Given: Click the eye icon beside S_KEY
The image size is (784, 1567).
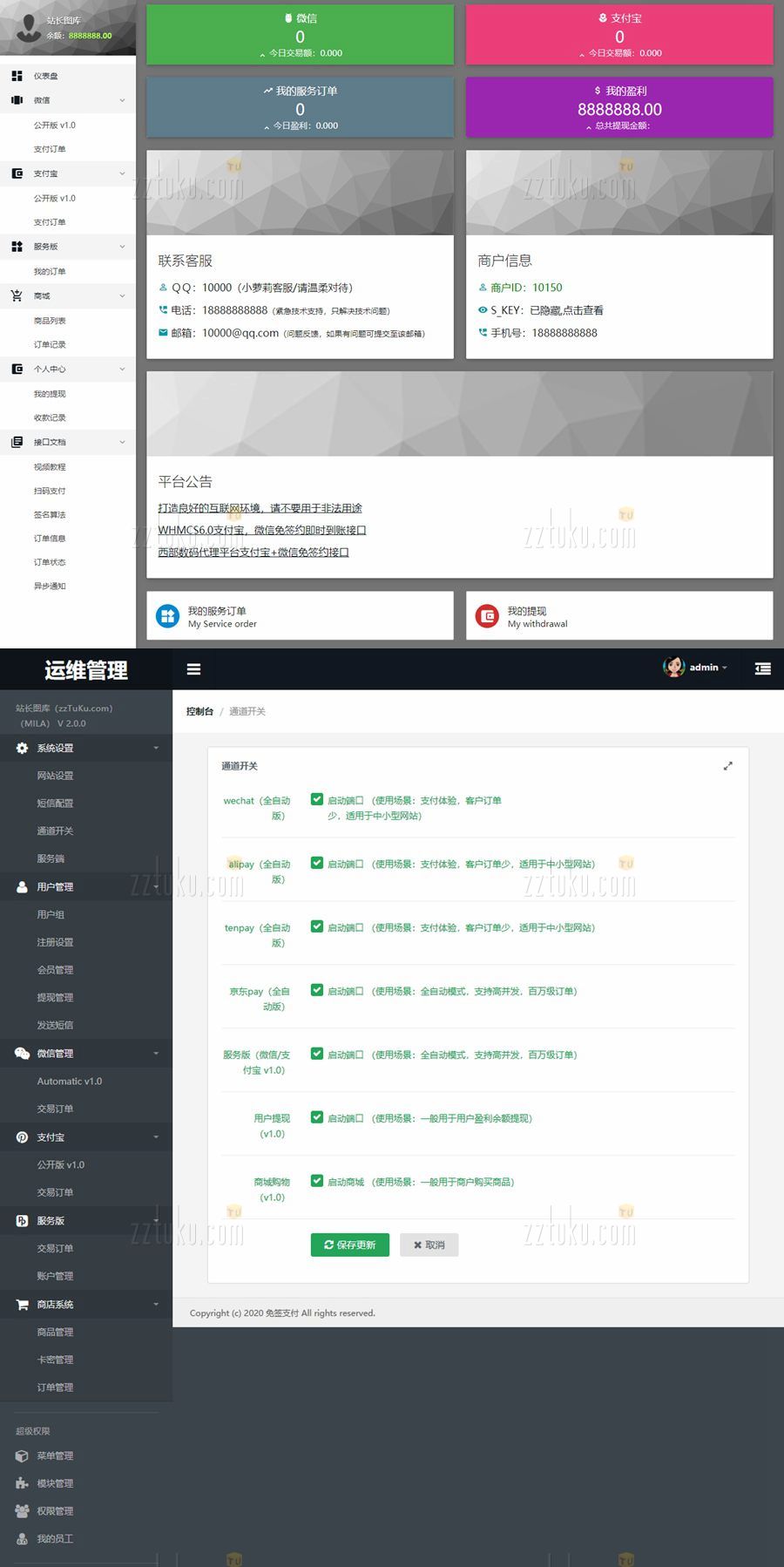Looking at the screenshot, I should click(x=483, y=310).
